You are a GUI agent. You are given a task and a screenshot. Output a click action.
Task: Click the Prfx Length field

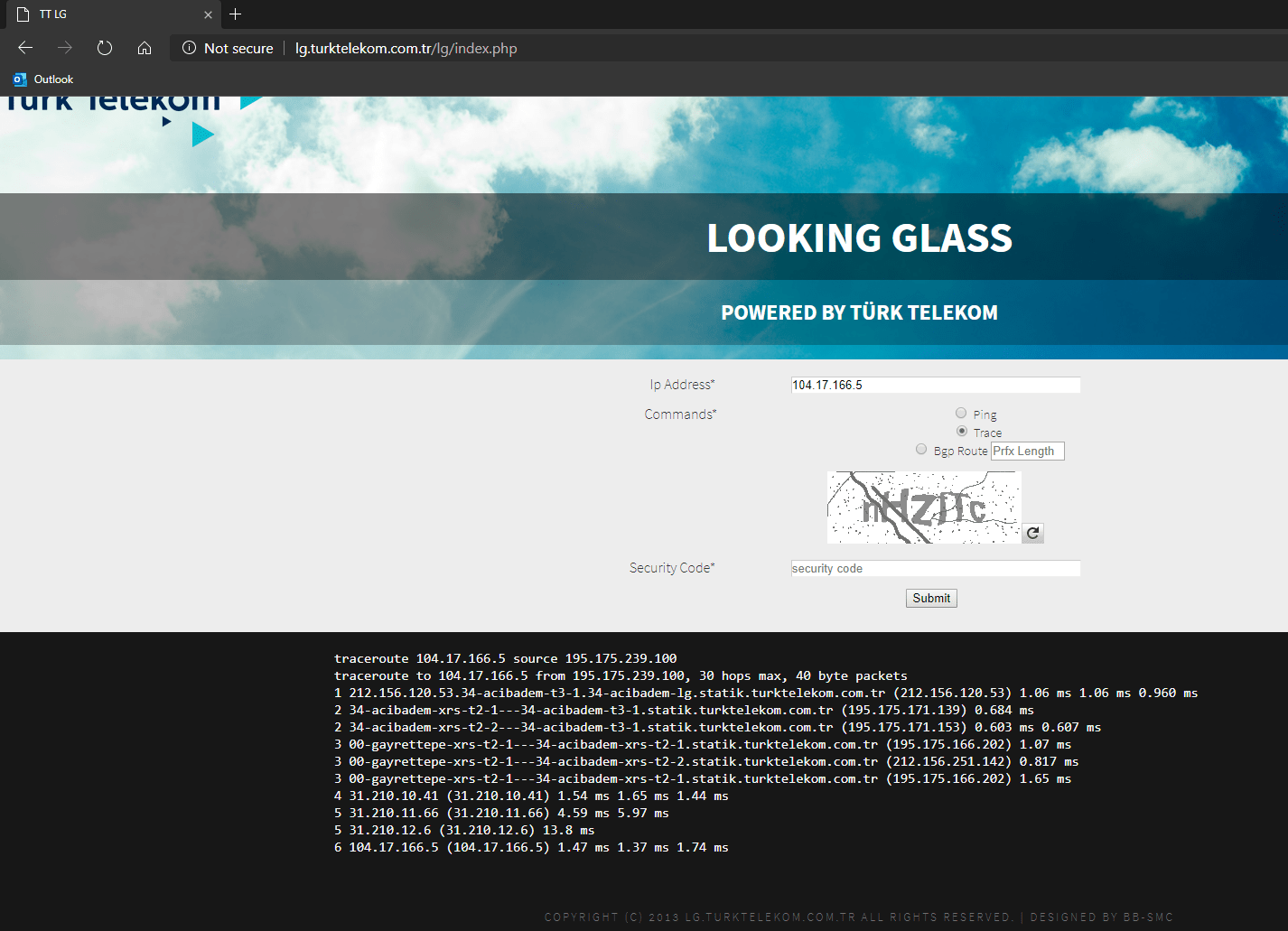coord(1028,451)
